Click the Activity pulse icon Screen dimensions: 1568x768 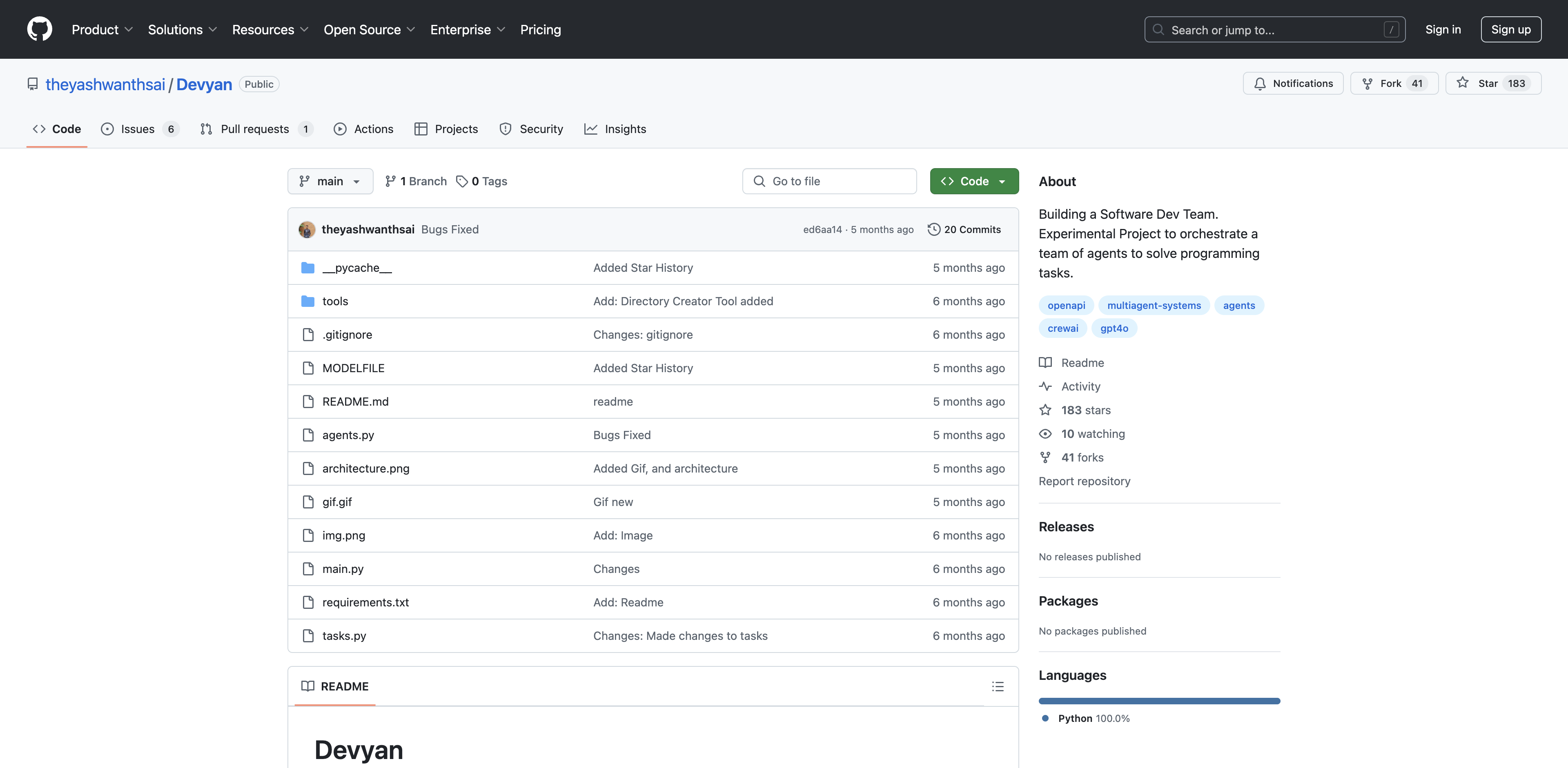click(1045, 386)
